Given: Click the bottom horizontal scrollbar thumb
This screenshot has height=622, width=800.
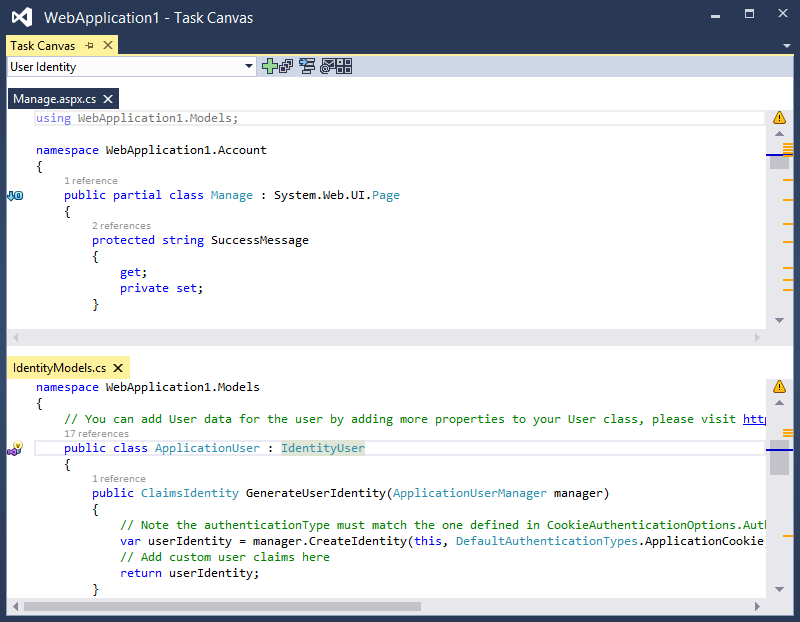Looking at the screenshot, I should point(222,606).
